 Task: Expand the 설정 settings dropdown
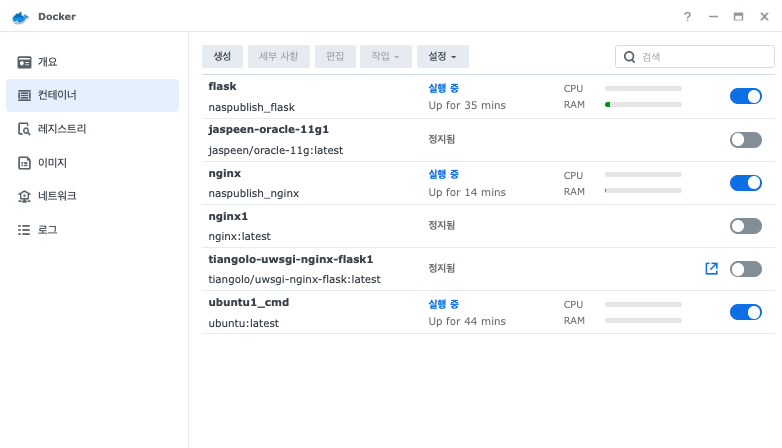442,56
